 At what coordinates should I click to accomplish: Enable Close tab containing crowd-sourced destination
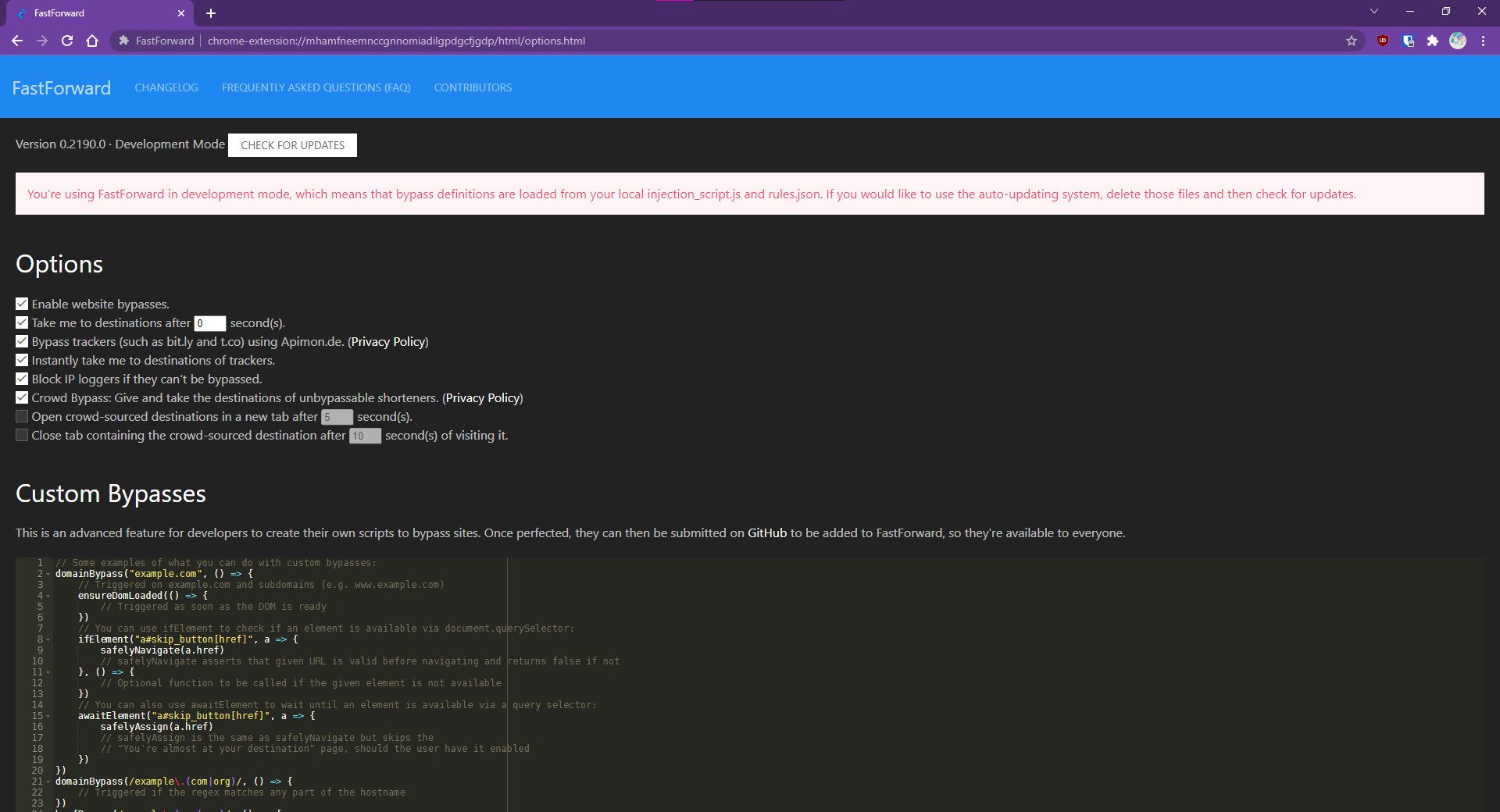coord(22,435)
